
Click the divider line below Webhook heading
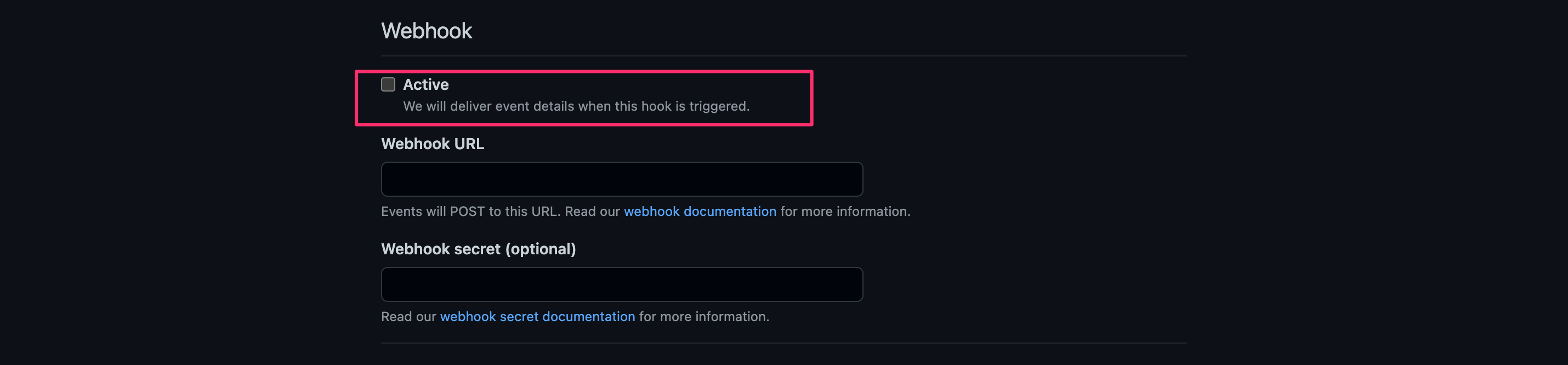[x=783, y=56]
